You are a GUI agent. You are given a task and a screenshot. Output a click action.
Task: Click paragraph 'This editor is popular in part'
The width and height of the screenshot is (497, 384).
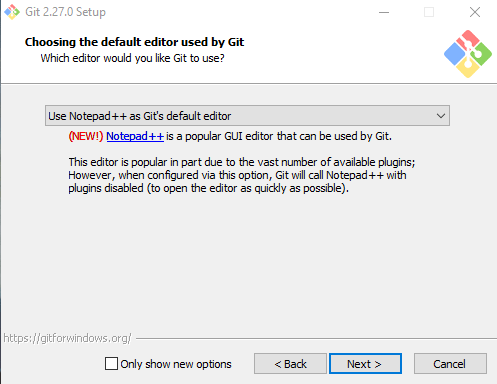(x=242, y=175)
